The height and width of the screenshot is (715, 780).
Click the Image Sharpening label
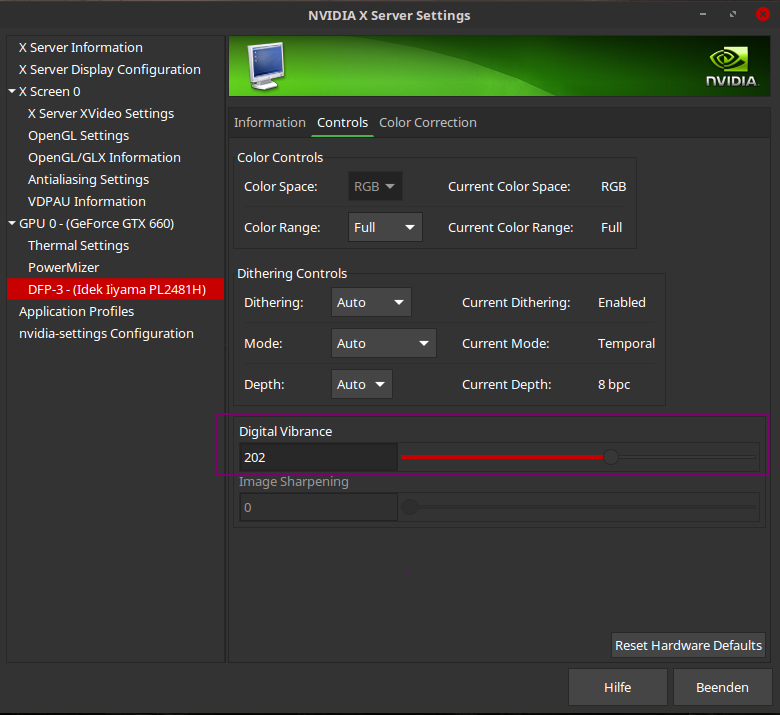293,482
